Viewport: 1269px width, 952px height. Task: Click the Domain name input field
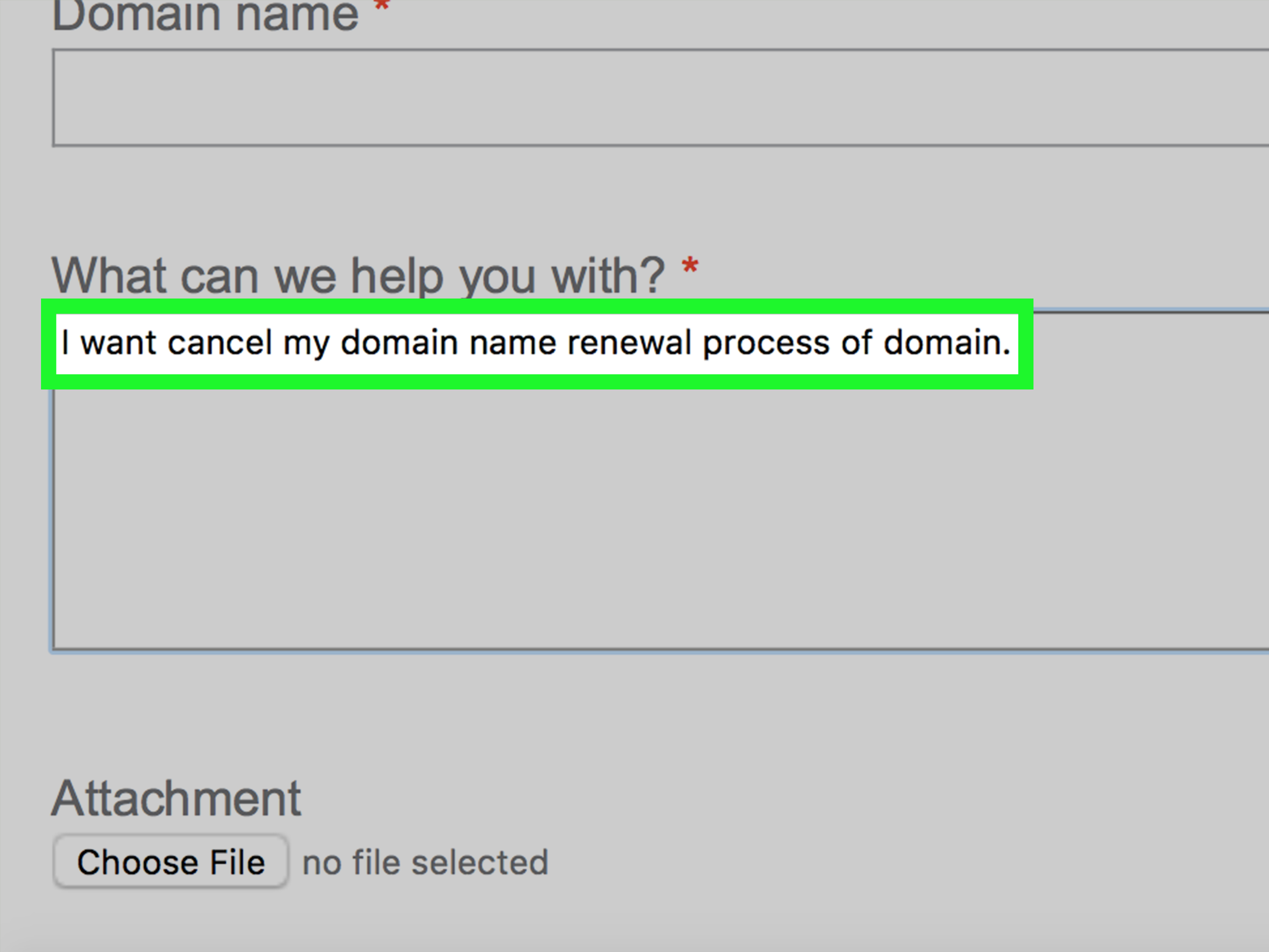(661, 97)
